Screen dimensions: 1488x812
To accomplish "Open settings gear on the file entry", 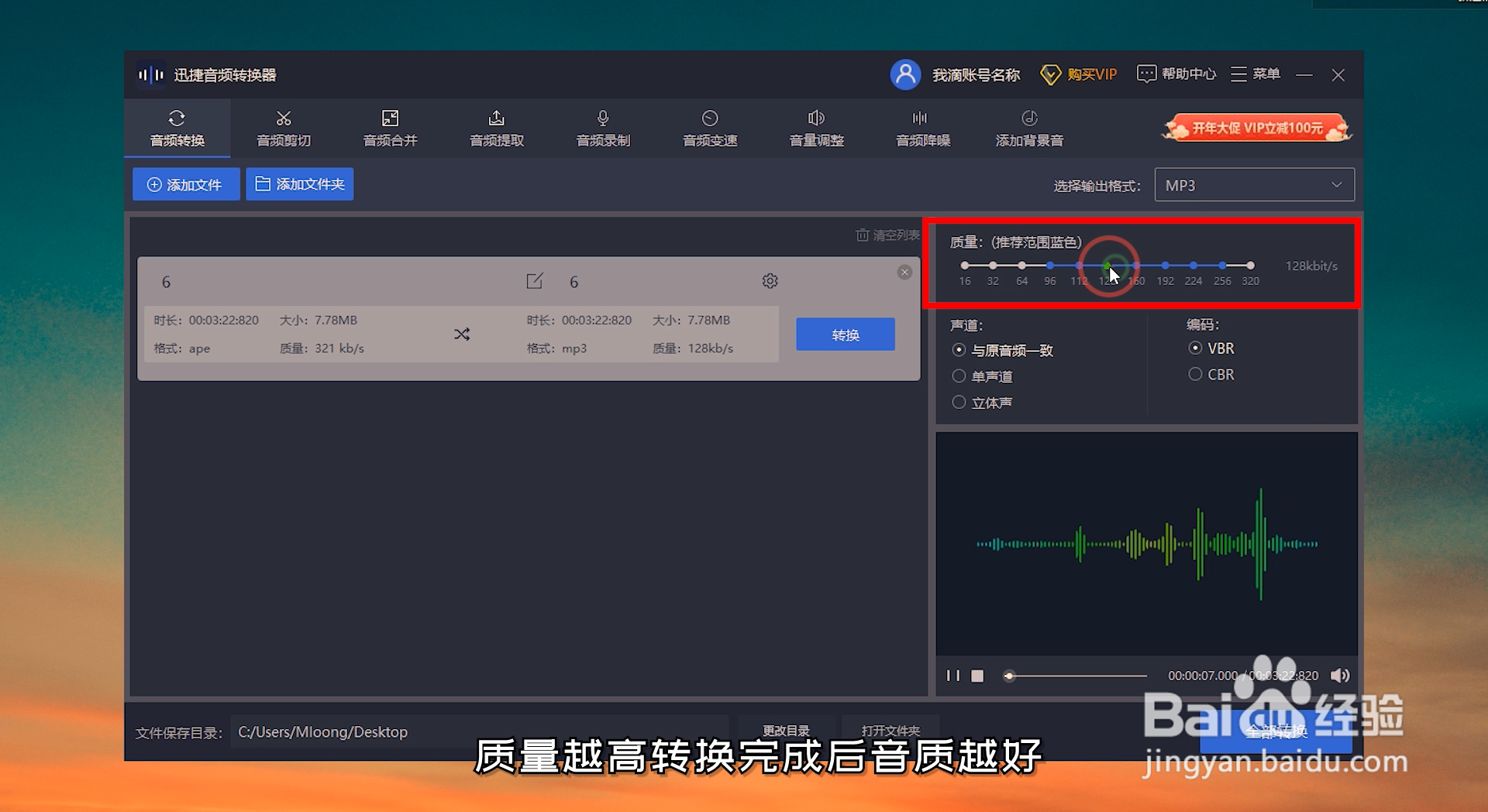I will tap(770, 280).
